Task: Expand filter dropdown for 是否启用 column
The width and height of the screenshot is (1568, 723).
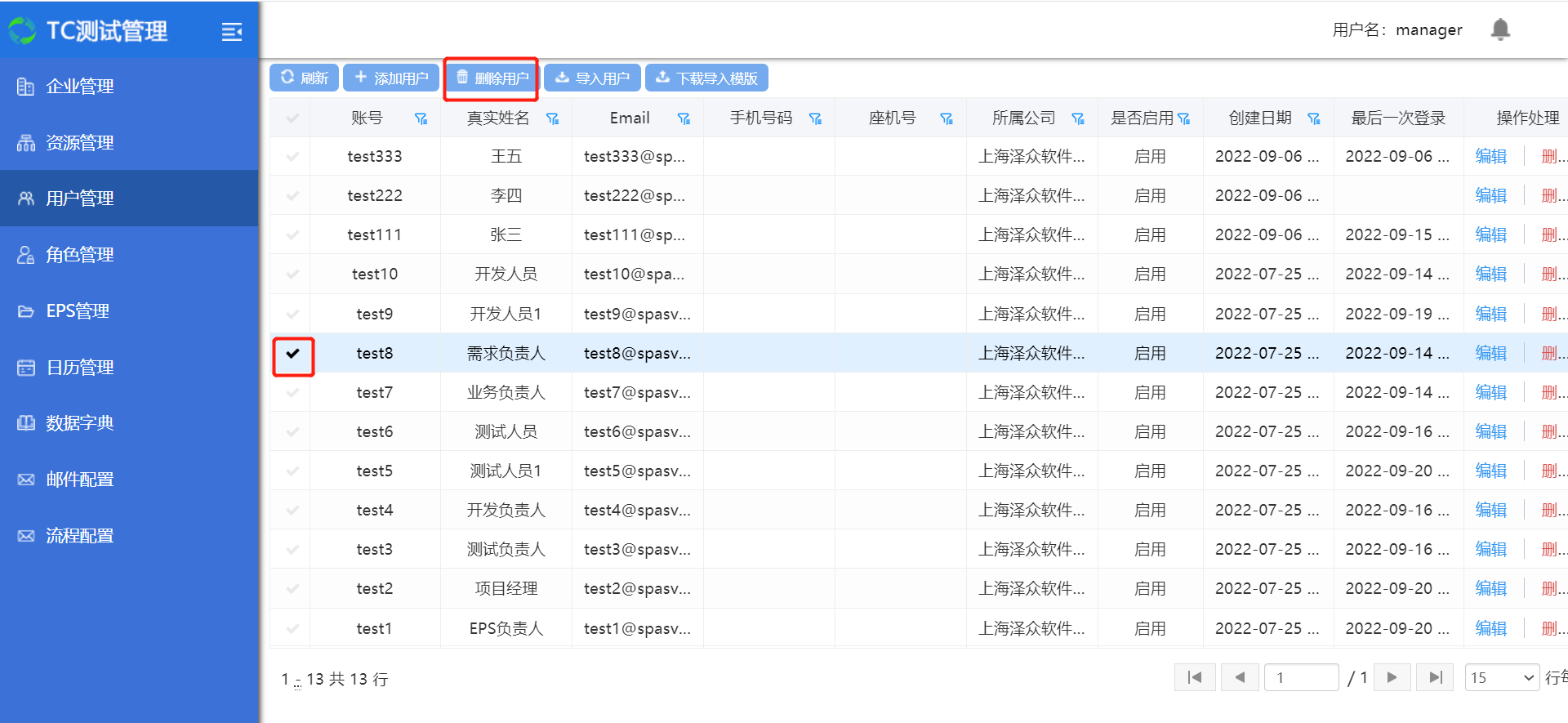Action: (1184, 119)
